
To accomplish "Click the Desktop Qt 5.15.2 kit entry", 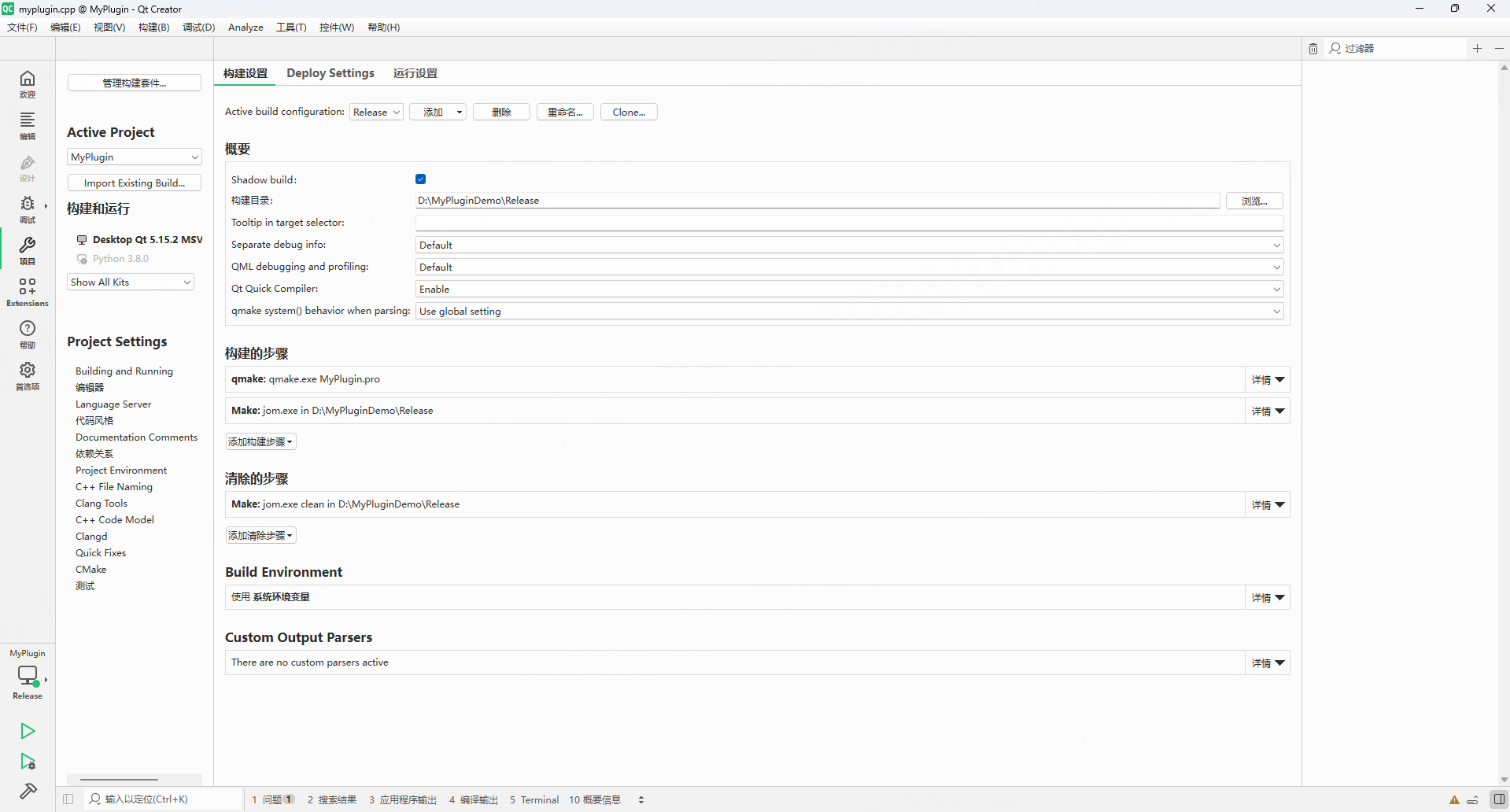I will [x=139, y=239].
